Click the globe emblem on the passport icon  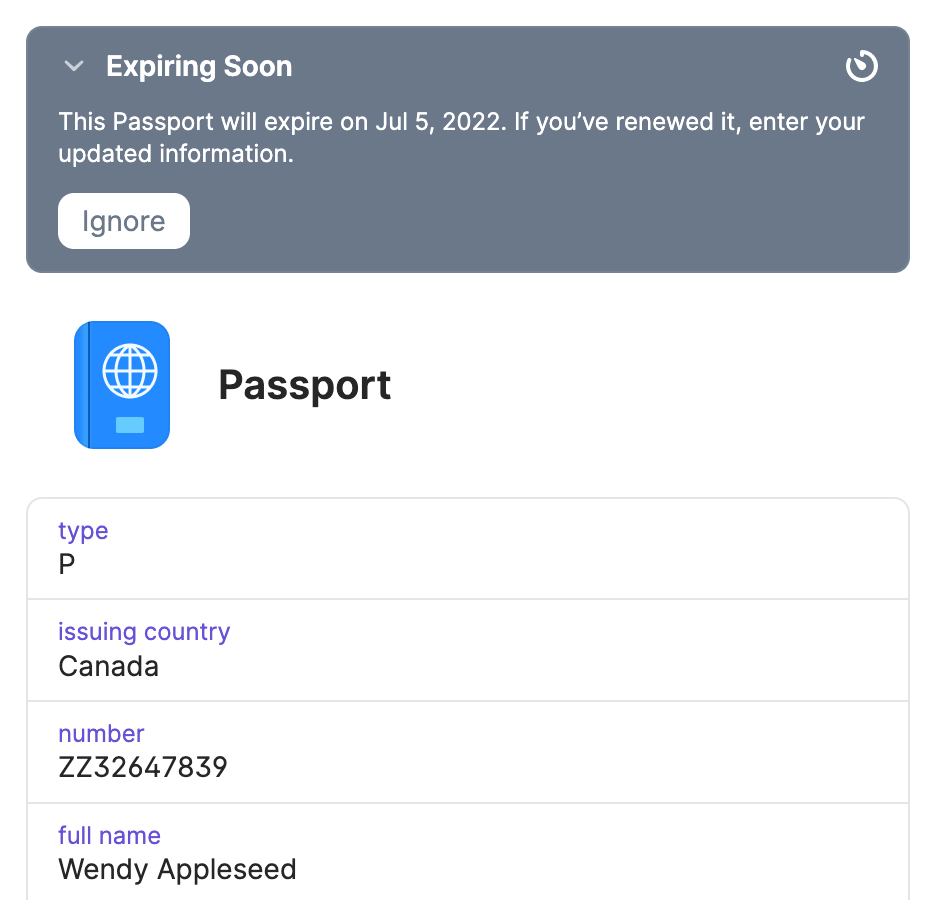[130, 371]
